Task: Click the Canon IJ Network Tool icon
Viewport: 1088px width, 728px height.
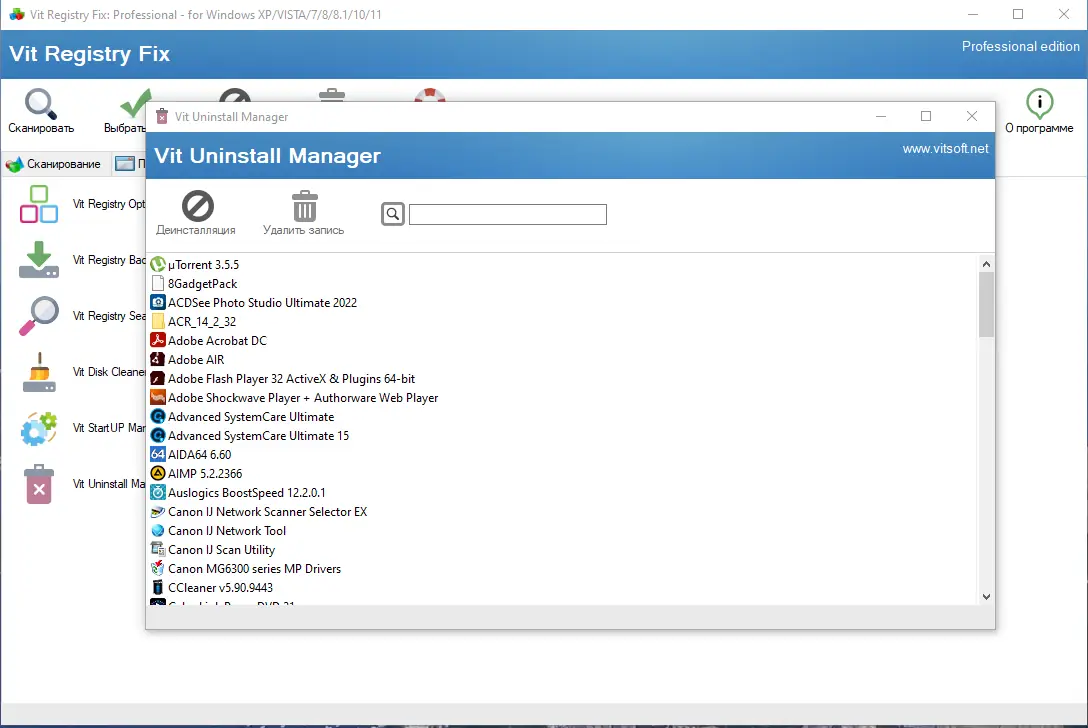Action: (x=158, y=530)
